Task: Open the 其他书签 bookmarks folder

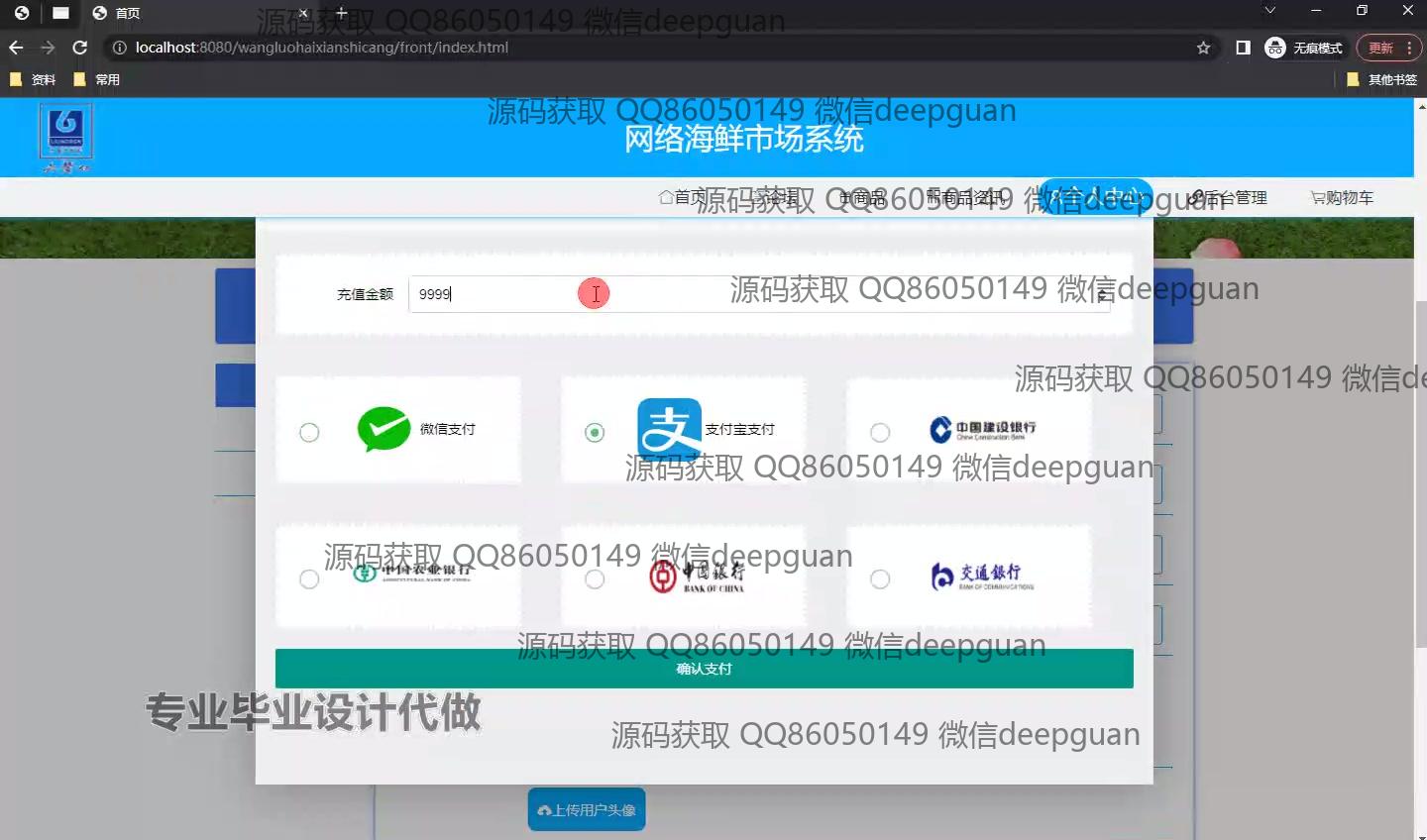Action: coord(1382,79)
